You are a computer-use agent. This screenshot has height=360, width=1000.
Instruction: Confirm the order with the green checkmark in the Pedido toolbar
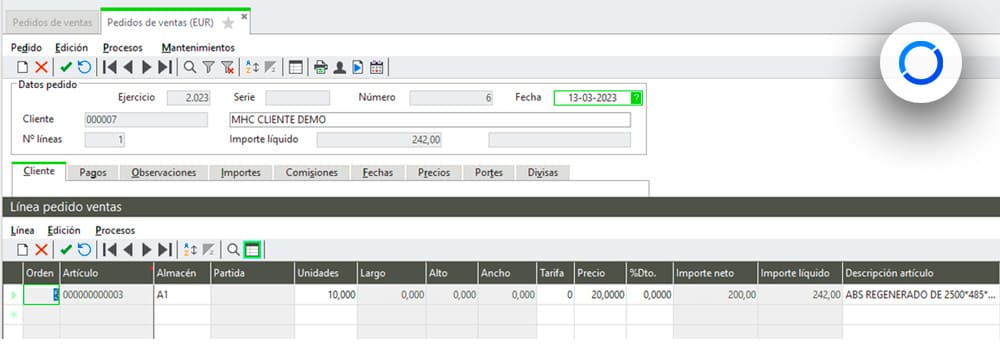(66, 67)
